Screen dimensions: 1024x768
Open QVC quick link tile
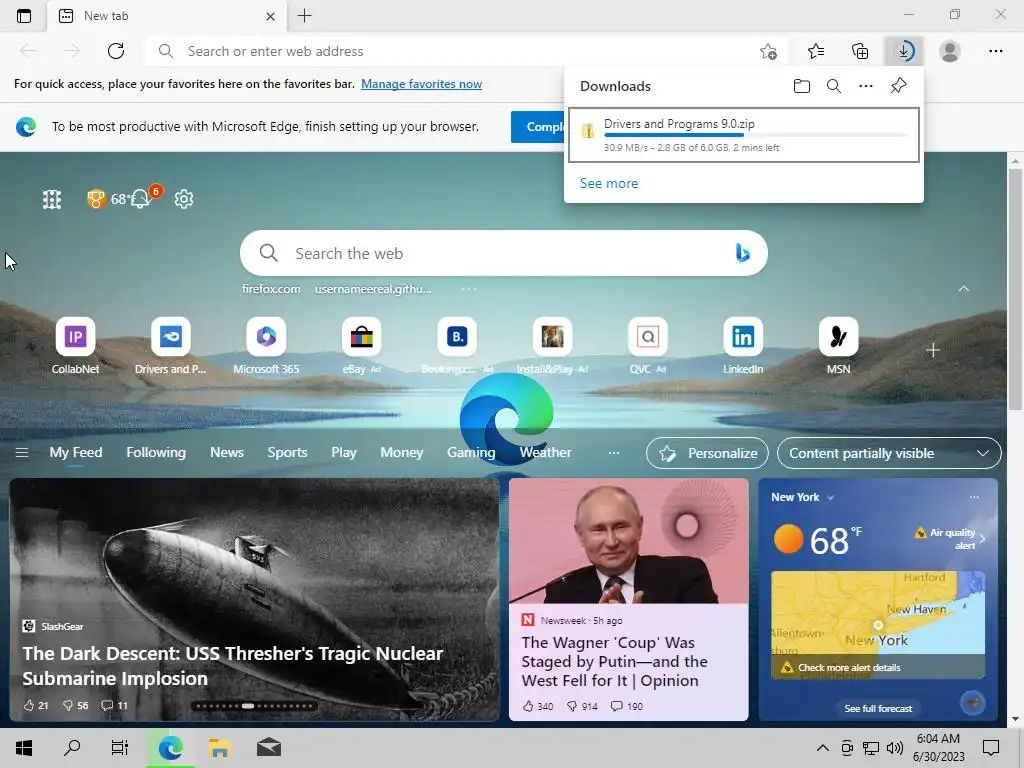point(648,346)
